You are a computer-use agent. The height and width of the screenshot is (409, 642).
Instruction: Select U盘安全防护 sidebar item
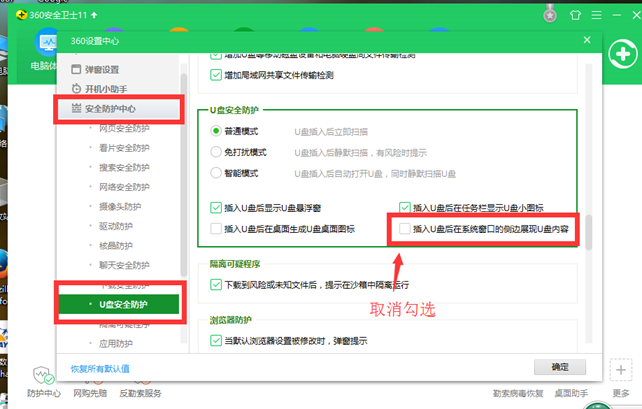coord(119,304)
